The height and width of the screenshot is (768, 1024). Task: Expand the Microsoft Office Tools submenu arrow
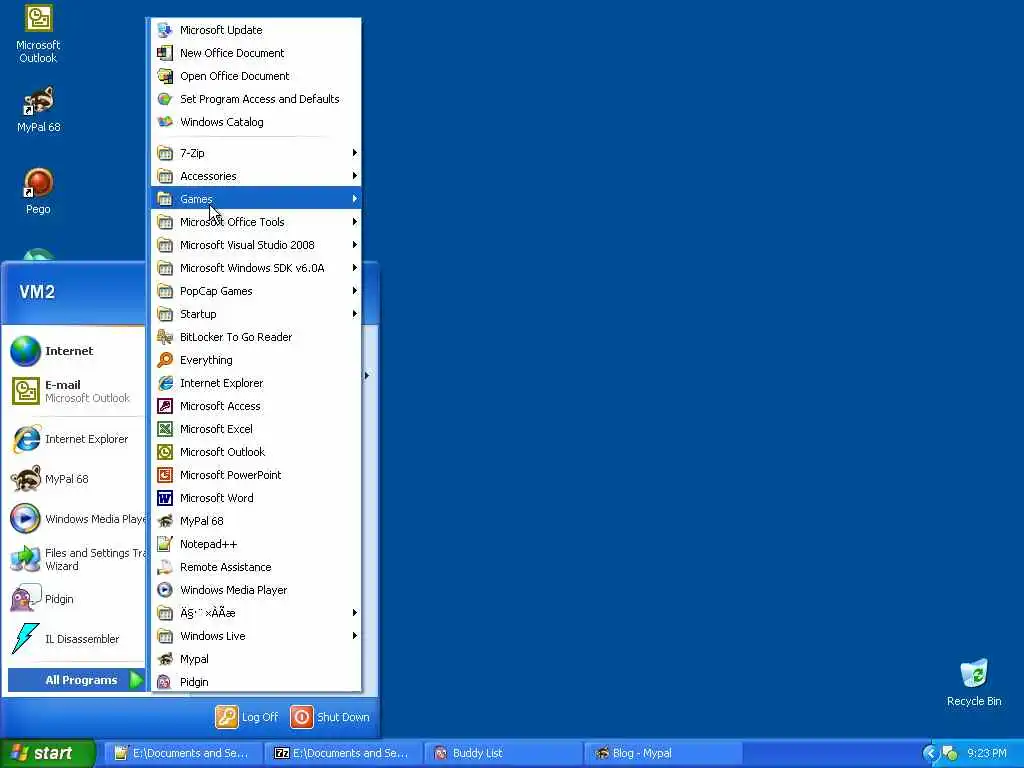pos(355,222)
